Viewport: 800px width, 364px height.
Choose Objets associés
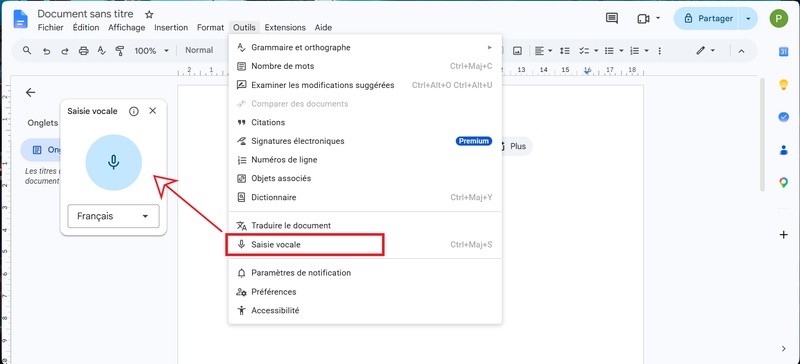[x=365, y=179]
